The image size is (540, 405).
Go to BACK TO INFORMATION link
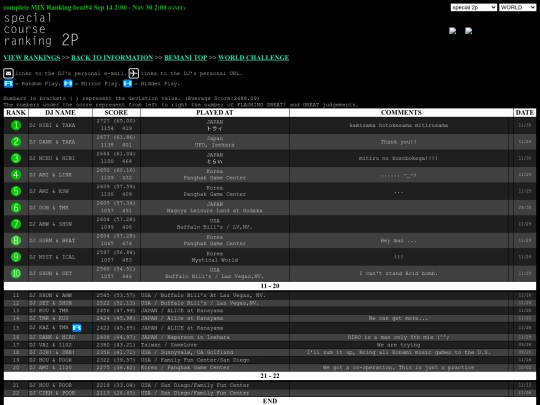pos(112,58)
